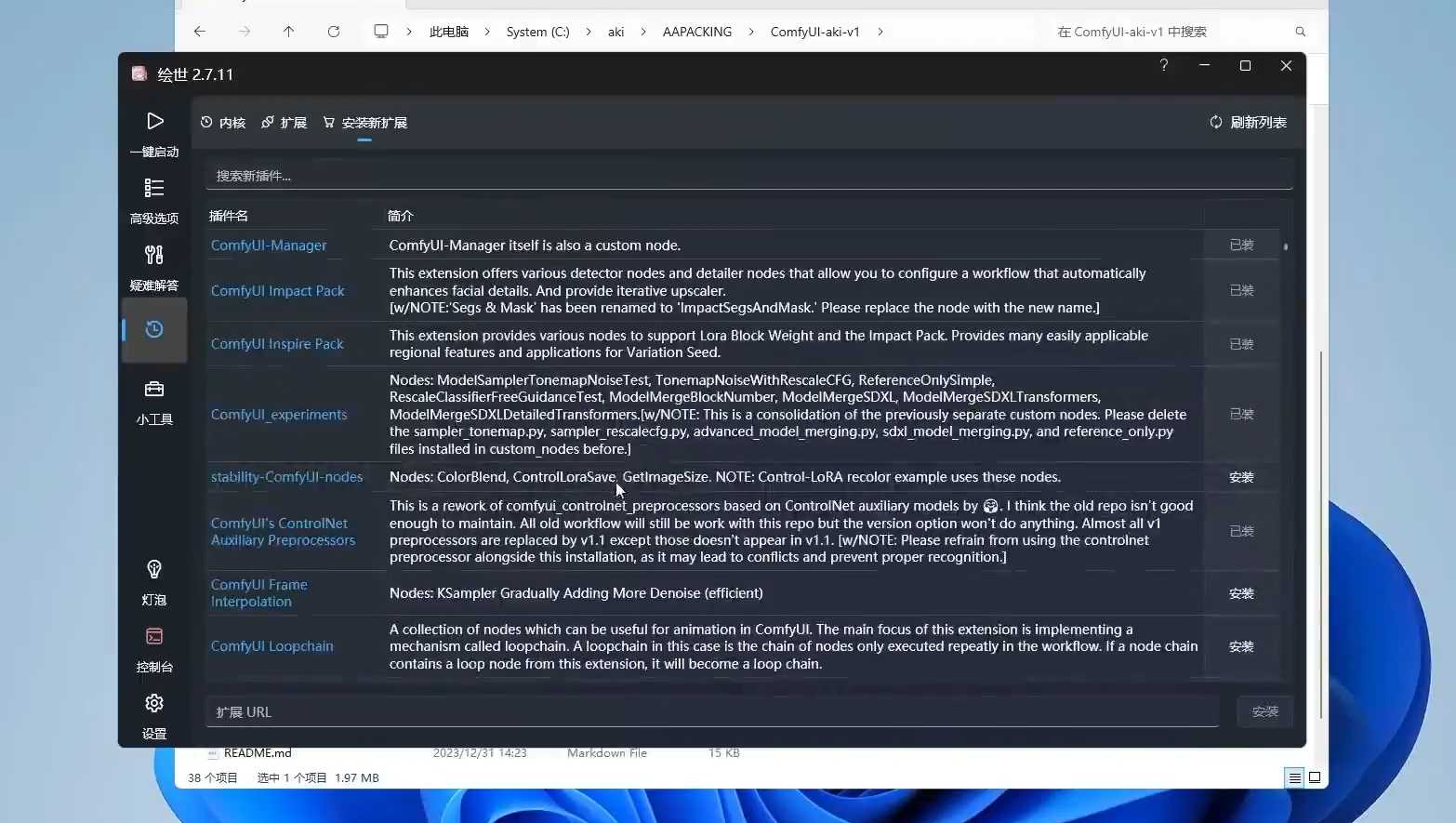Open the ComfyUI Impact Pack link
Image resolution: width=1456 pixels, height=823 pixels.
[x=277, y=291]
